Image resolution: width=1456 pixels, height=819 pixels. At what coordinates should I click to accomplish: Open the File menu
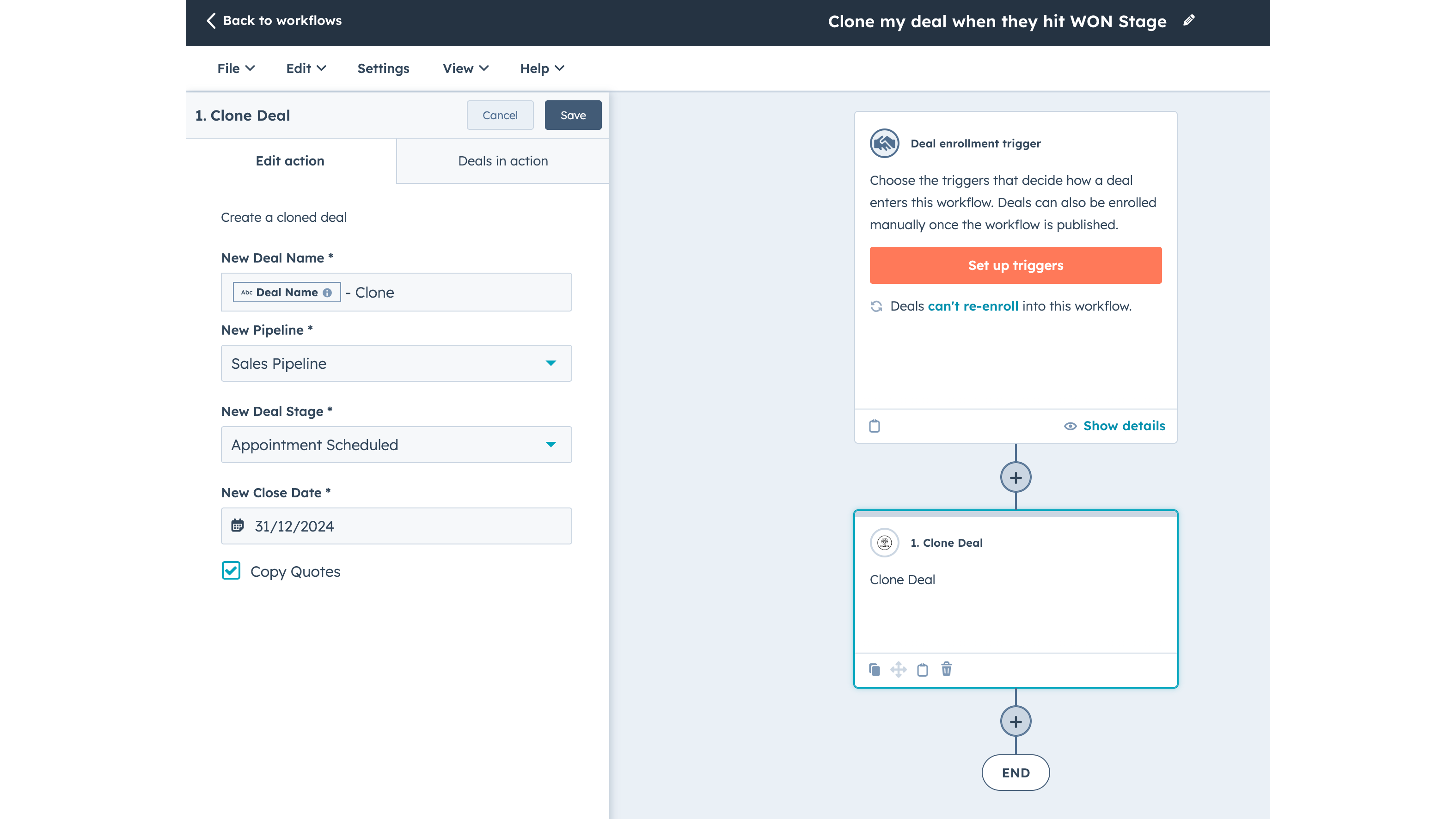point(236,68)
